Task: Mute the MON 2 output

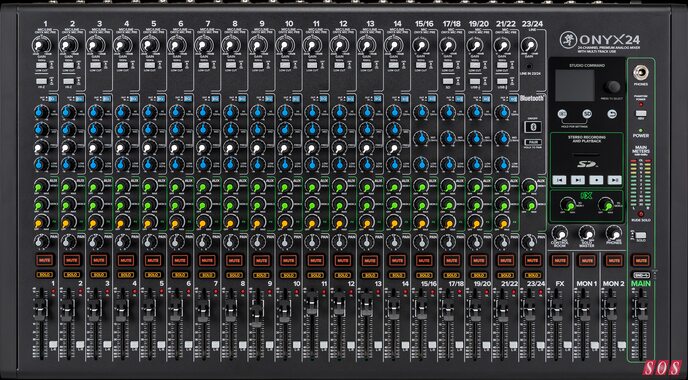Action: (x=614, y=260)
